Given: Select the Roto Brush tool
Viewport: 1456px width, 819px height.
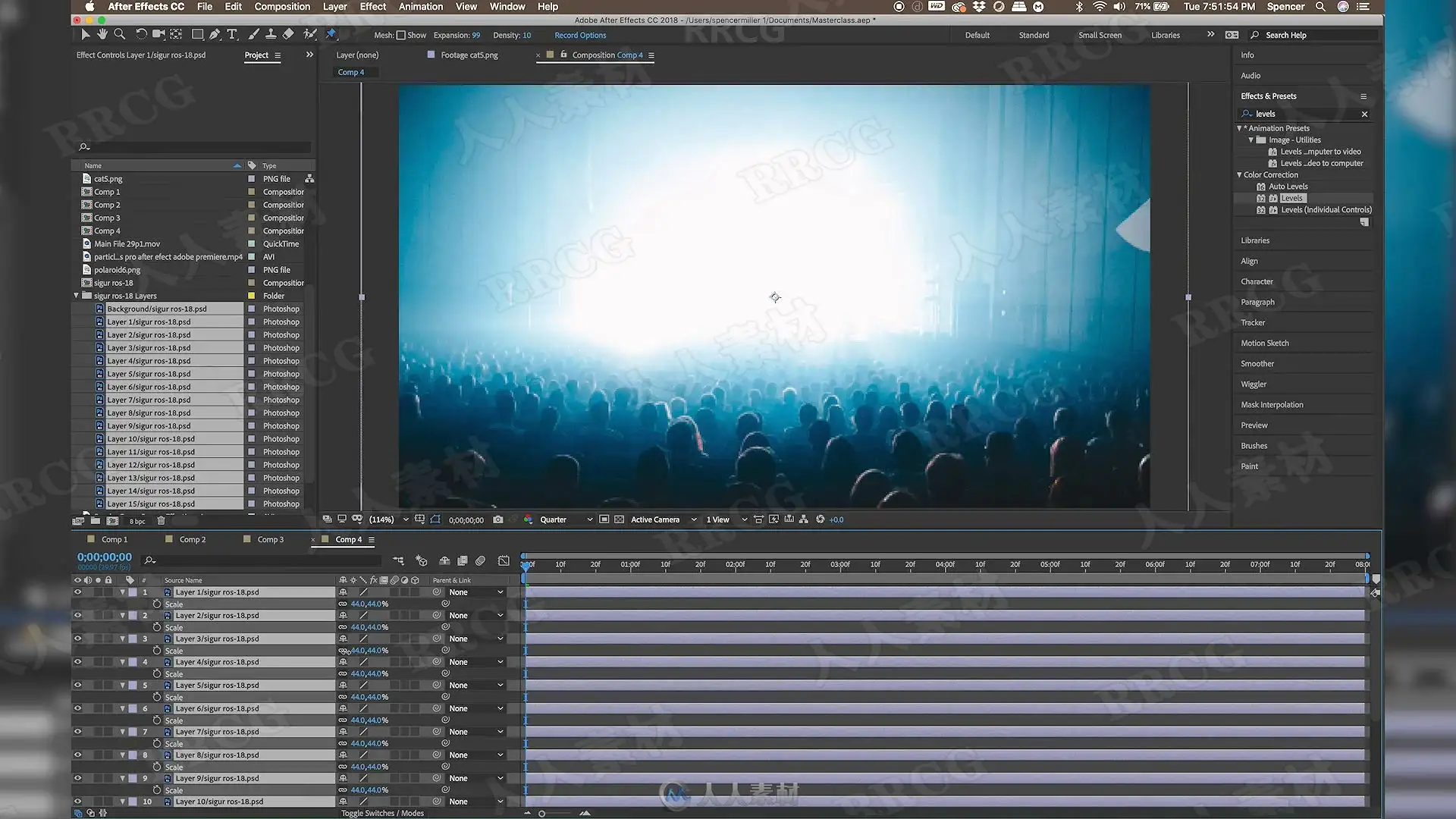Looking at the screenshot, I should pyautogui.click(x=309, y=34).
